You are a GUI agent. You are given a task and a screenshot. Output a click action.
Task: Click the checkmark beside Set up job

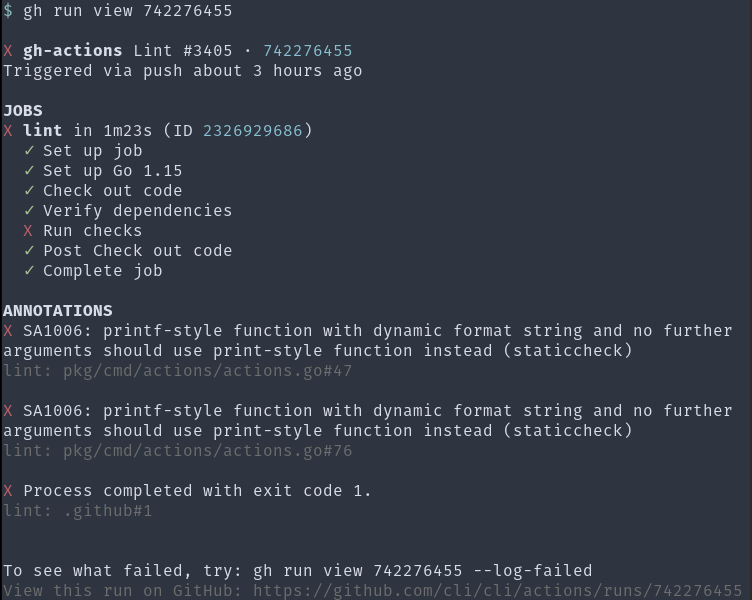coord(29,151)
